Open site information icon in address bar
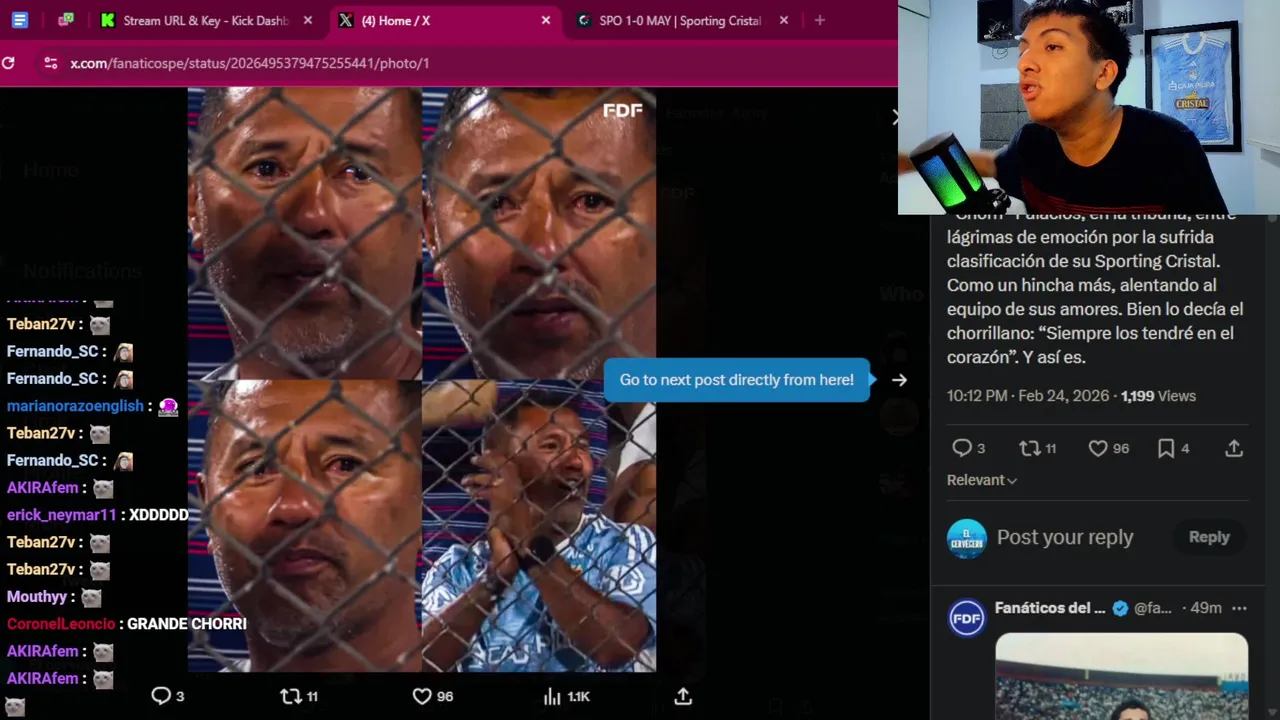 pyautogui.click(x=50, y=63)
